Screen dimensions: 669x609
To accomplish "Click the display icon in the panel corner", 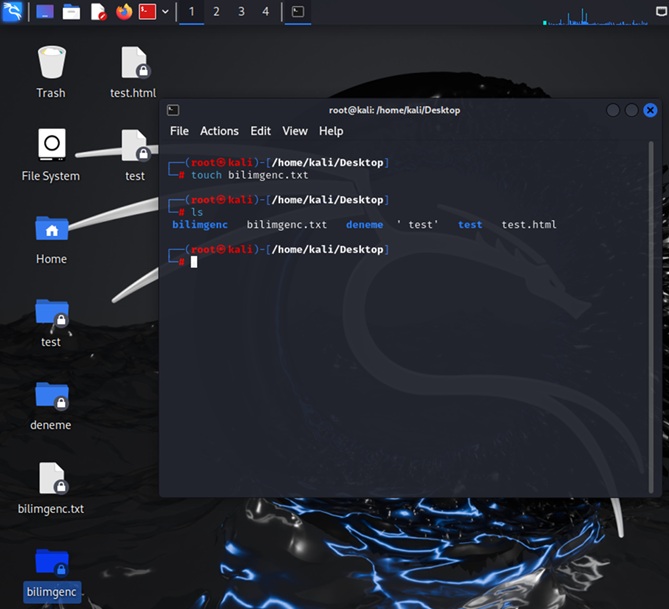I will [662, 12].
